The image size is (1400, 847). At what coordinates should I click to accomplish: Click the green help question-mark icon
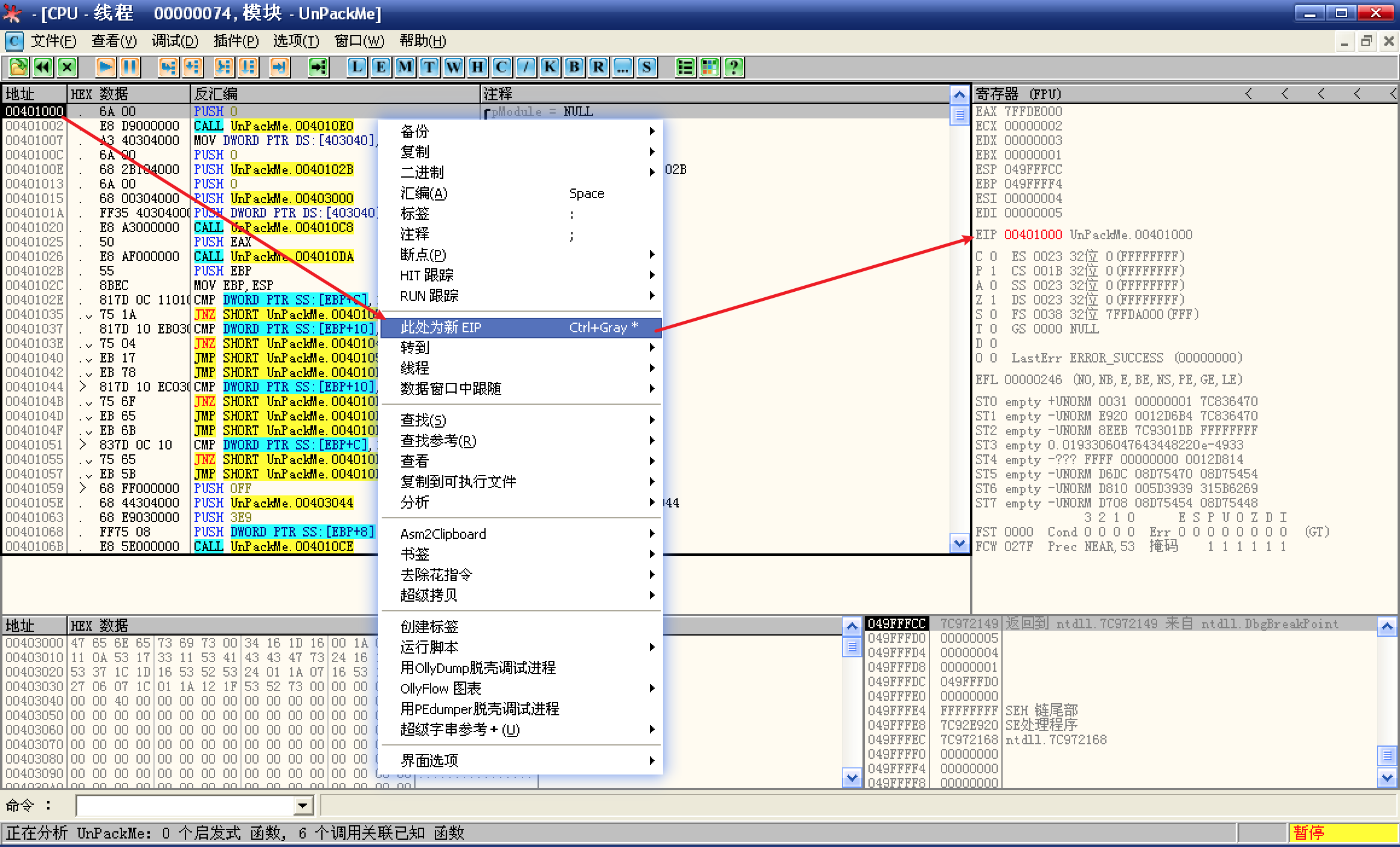coord(733,66)
